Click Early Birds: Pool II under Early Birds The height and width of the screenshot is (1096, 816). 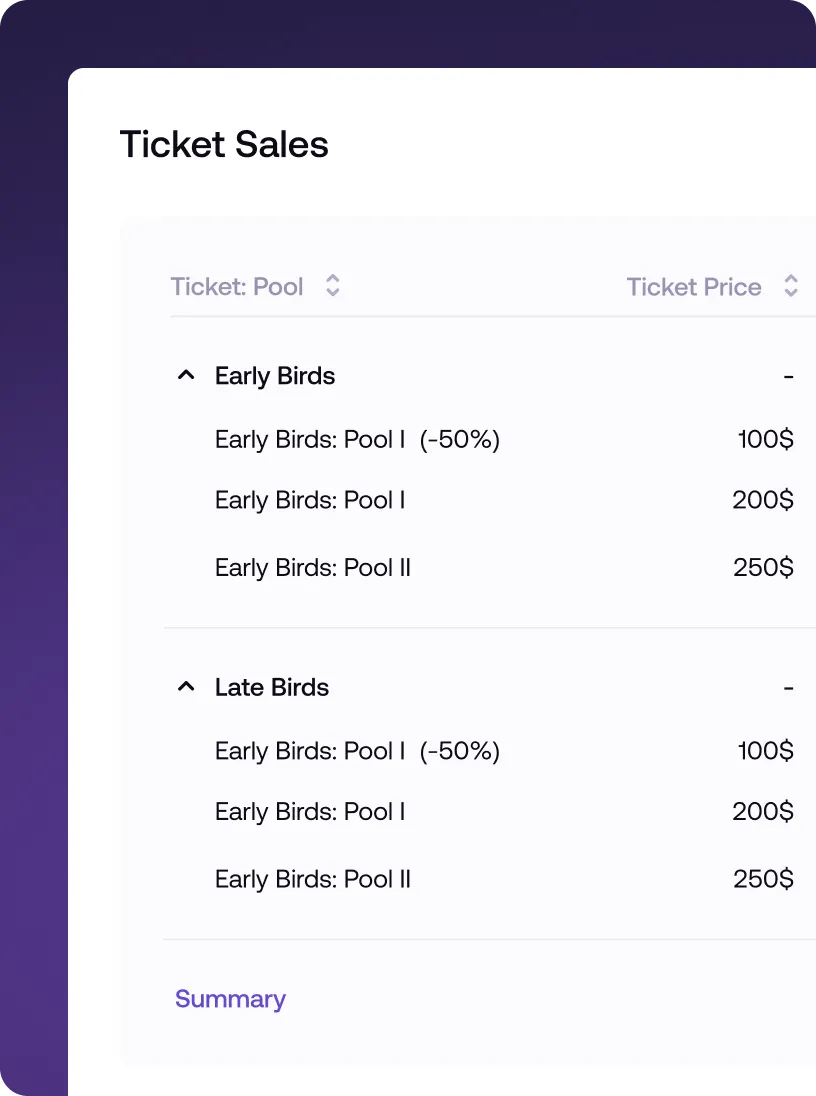coord(313,567)
